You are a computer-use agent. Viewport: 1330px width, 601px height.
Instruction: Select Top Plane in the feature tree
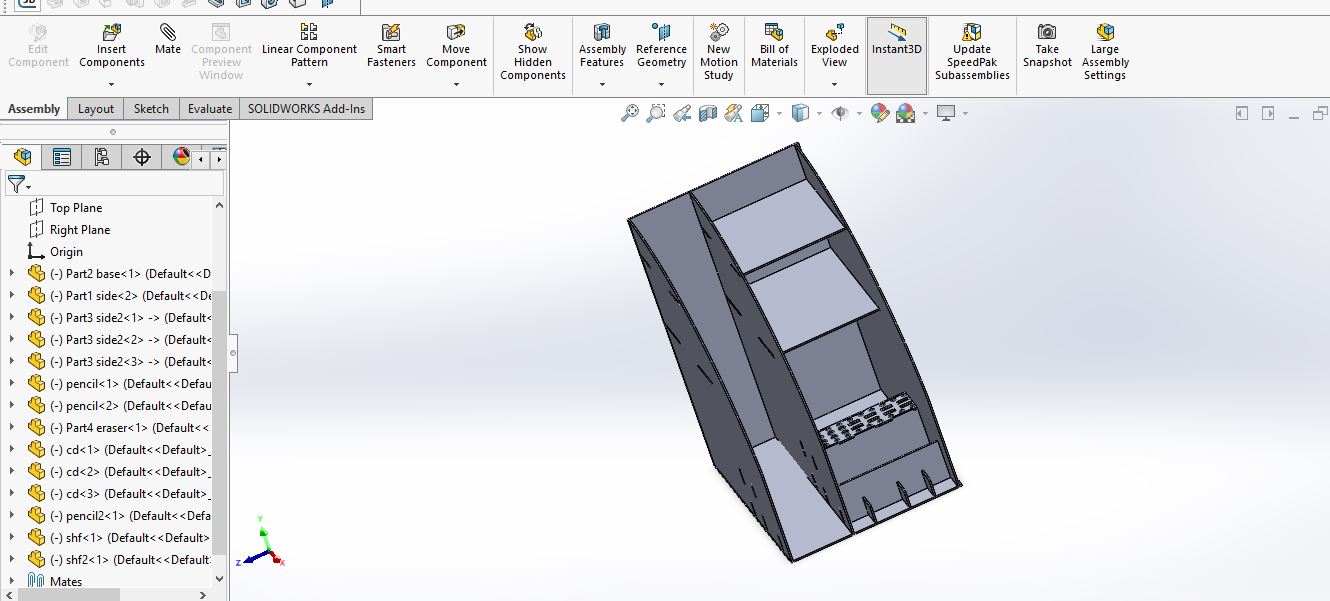tap(76, 208)
